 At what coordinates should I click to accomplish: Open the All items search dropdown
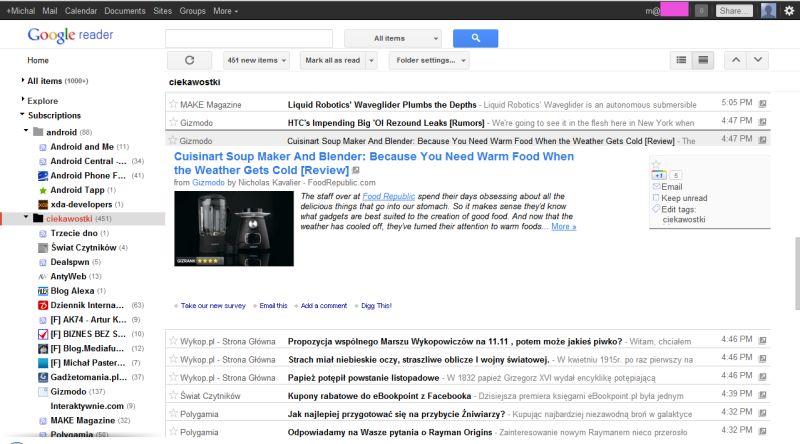(393, 38)
